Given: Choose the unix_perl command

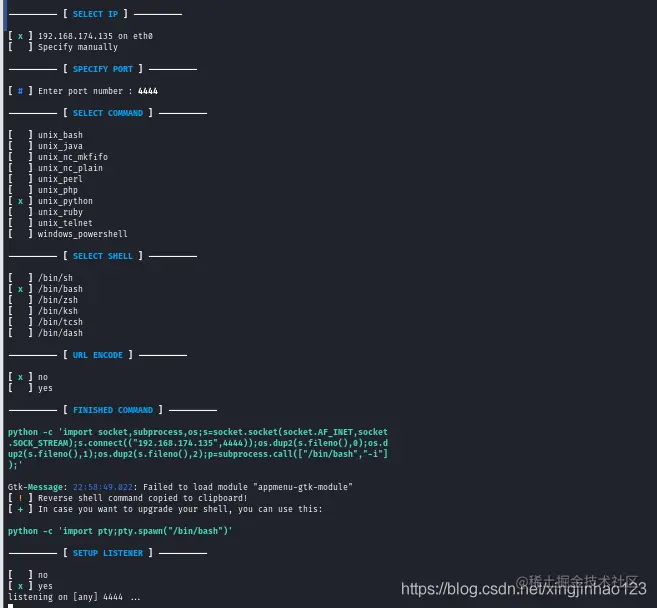Looking at the screenshot, I should [x=46, y=179].
